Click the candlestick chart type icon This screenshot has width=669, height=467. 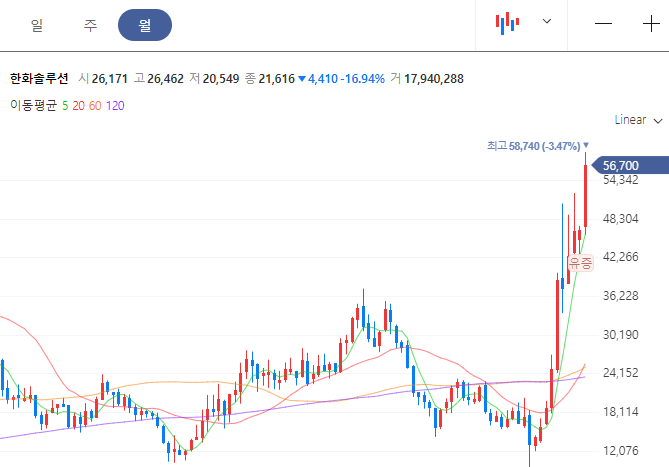507,23
